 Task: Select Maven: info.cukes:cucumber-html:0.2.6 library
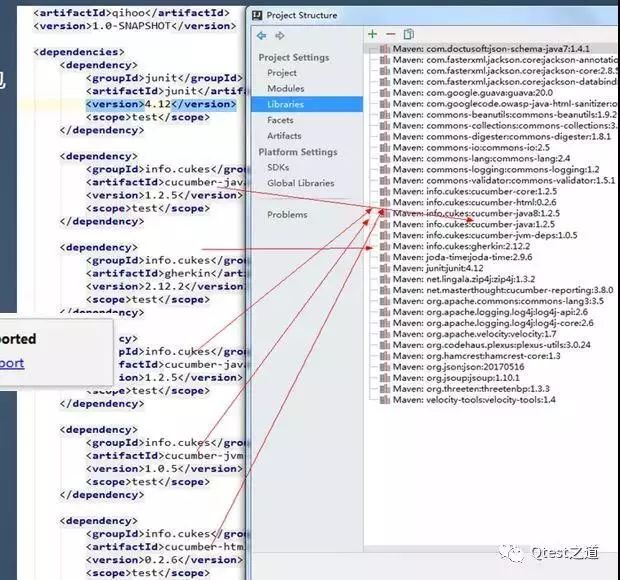coord(474,202)
